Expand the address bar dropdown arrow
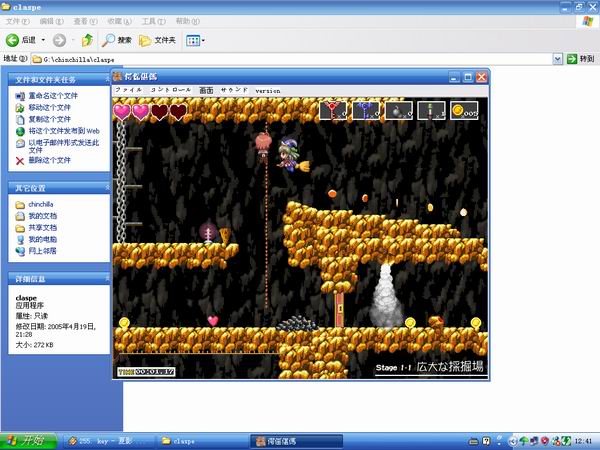 pyautogui.click(x=558, y=59)
